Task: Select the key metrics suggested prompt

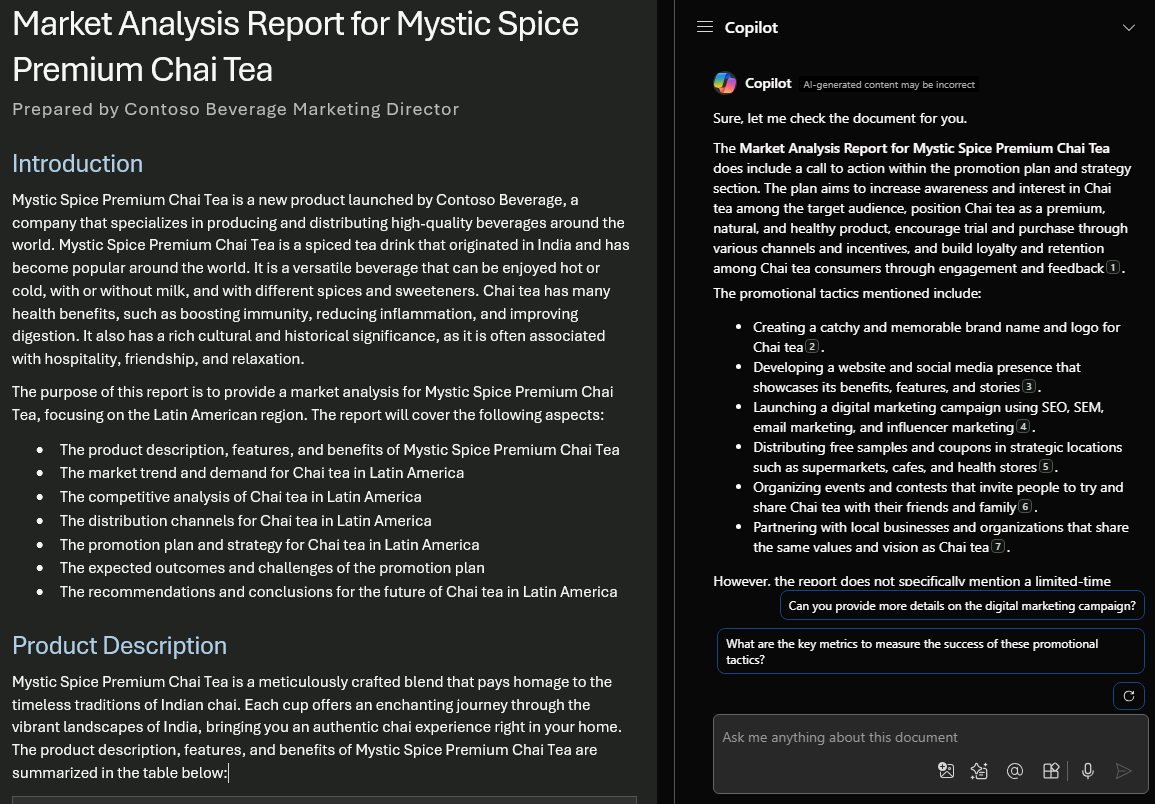Action: point(930,651)
